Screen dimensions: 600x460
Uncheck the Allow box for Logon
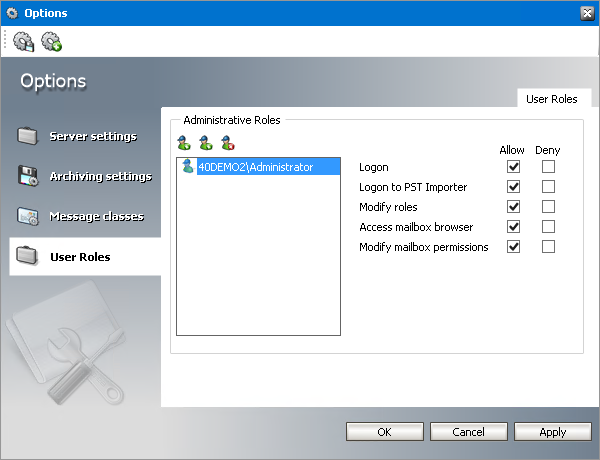point(514,167)
